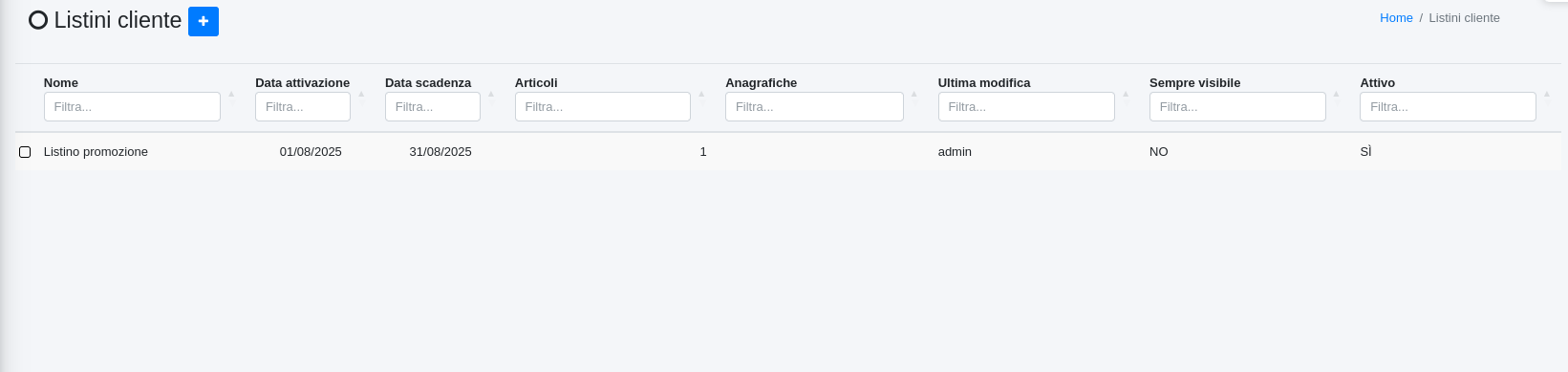1568x372 pixels.
Task: Focus the Attivo filter field
Action: [1448, 107]
